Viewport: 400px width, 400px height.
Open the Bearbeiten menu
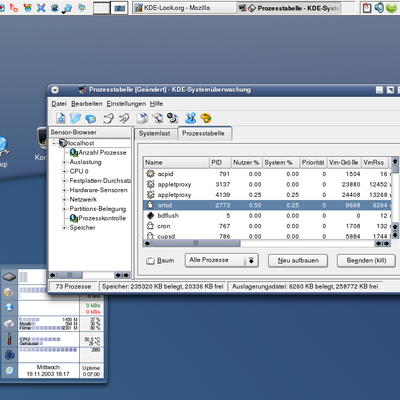pyautogui.click(x=87, y=104)
